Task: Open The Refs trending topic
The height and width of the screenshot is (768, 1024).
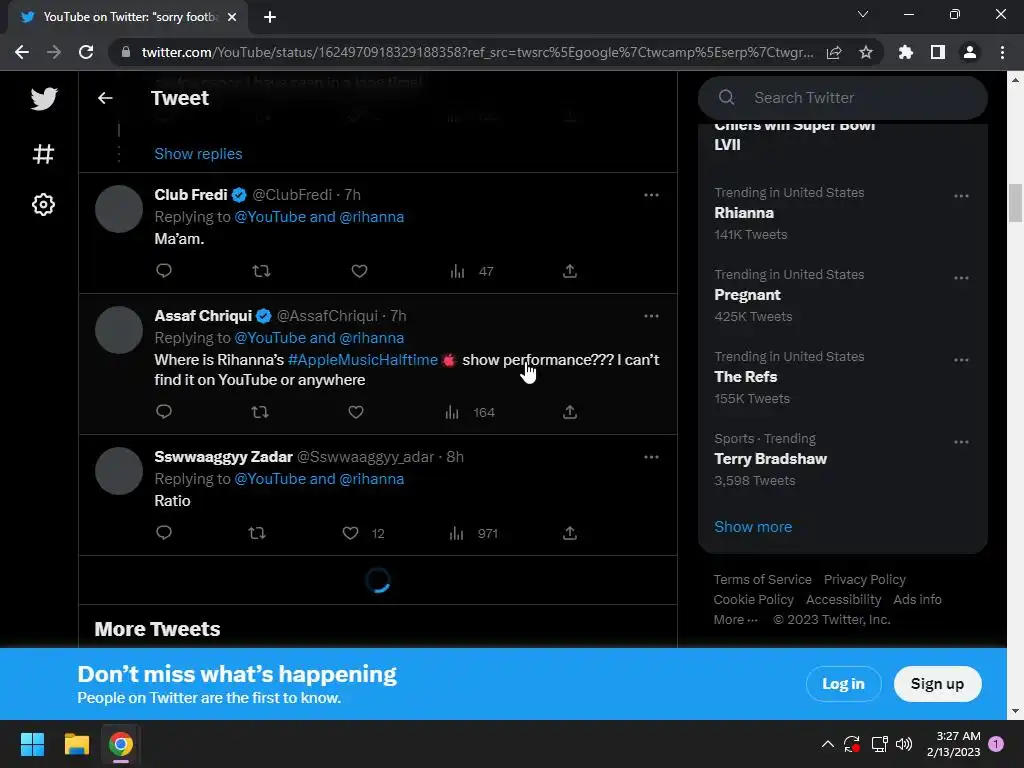Action: (745, 377)
